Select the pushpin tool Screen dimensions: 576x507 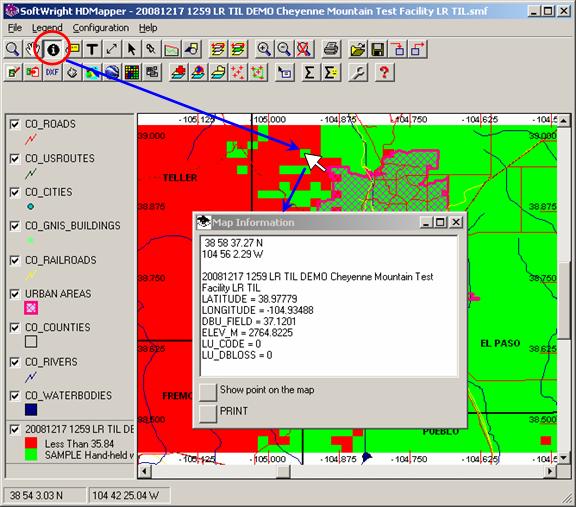pos(151,49)
